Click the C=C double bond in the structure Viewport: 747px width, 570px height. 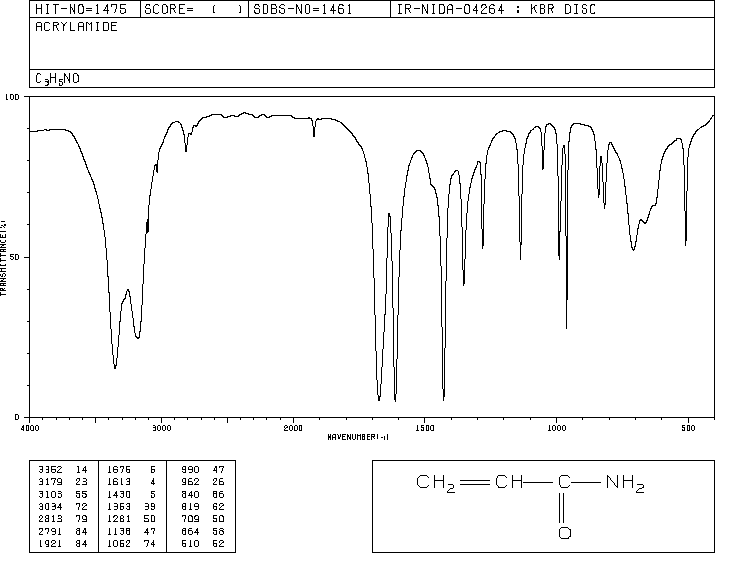(475, 482)
